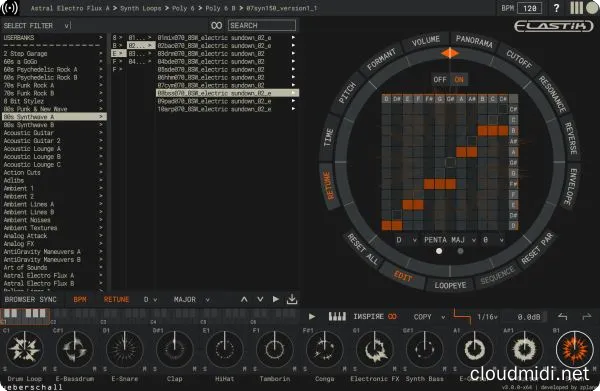Toggle RETUNE browser sync
600x391 pixels.
pos(116,300)
